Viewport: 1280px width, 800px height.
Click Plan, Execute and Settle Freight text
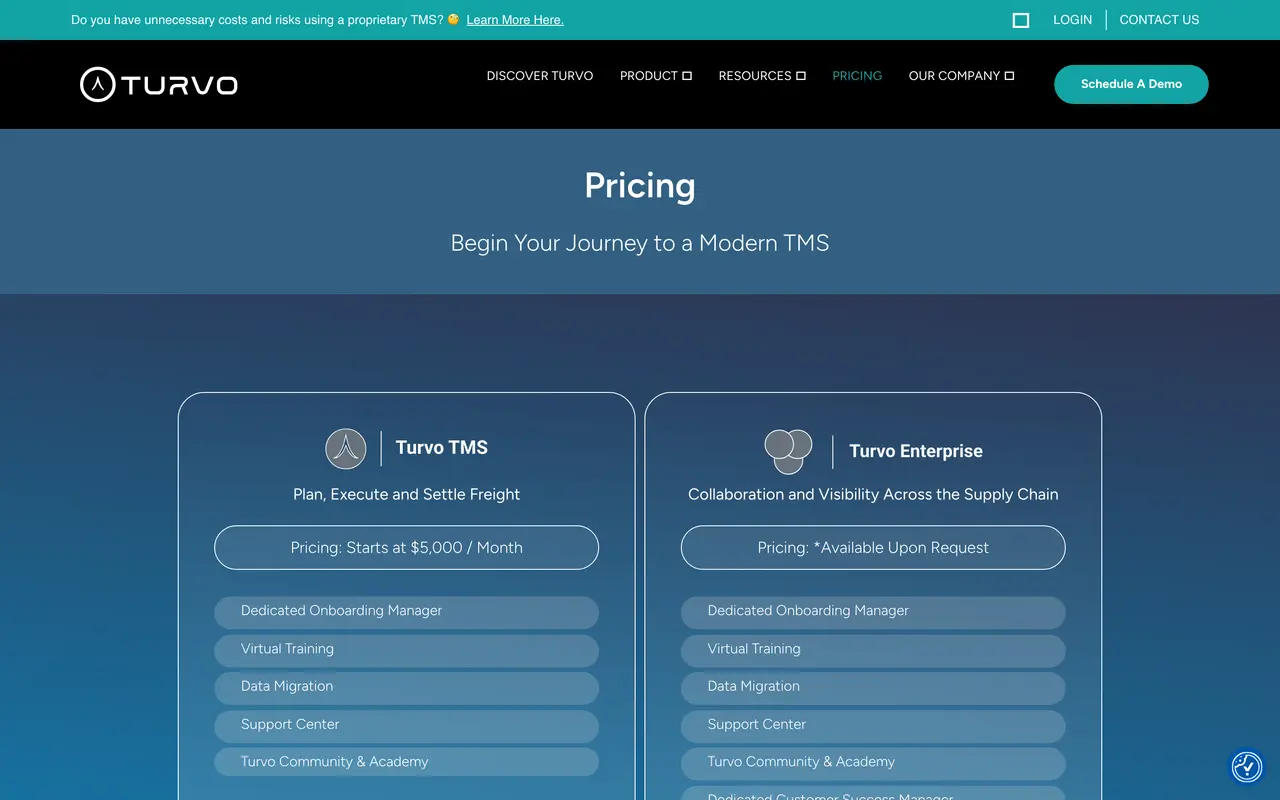click(407, 494)
